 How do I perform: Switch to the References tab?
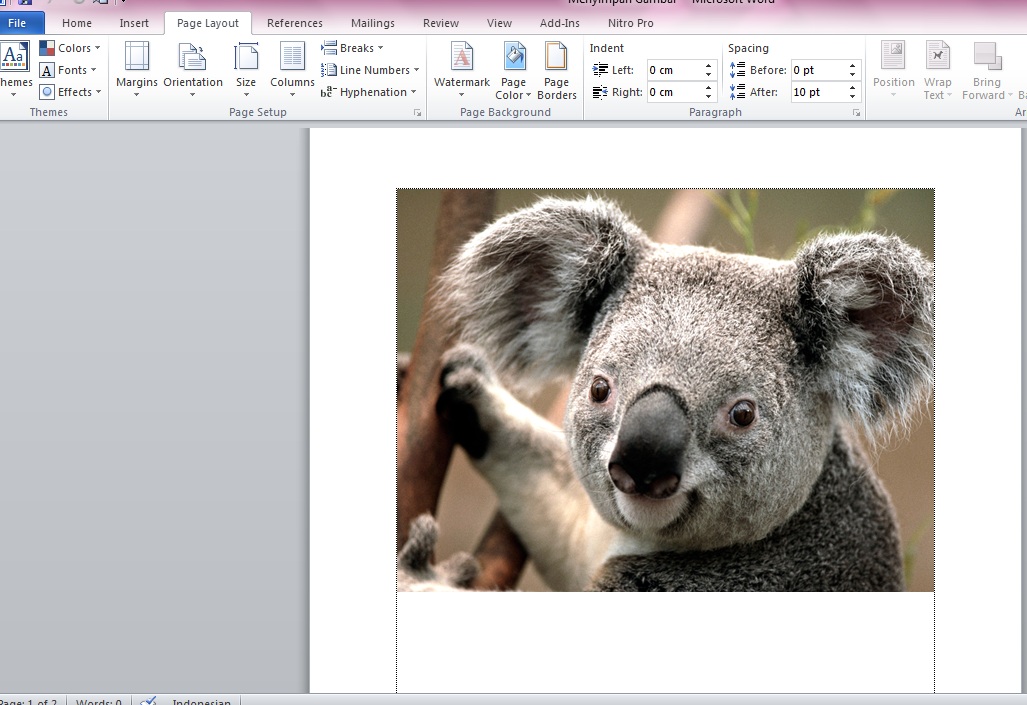coord(294,23)
